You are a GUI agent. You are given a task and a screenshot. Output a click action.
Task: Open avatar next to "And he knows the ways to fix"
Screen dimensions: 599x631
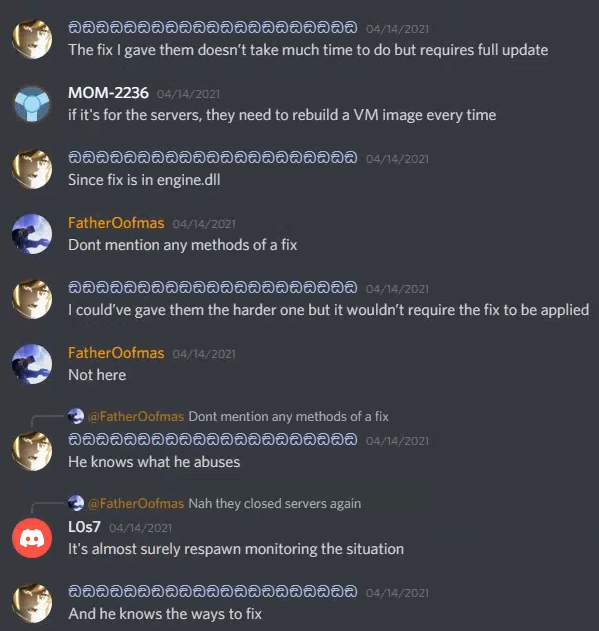click(32, 603)
